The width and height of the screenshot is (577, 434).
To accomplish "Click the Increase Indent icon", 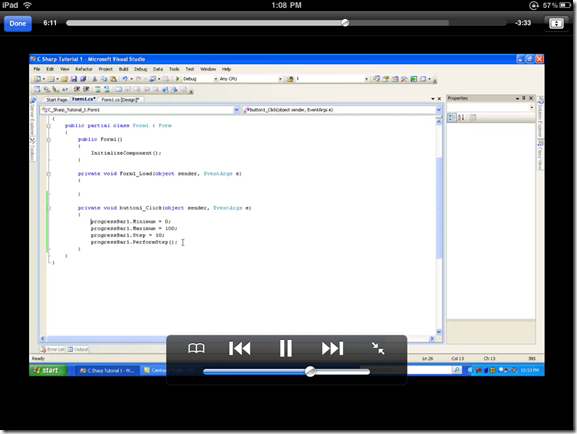I will coord(86,89).
